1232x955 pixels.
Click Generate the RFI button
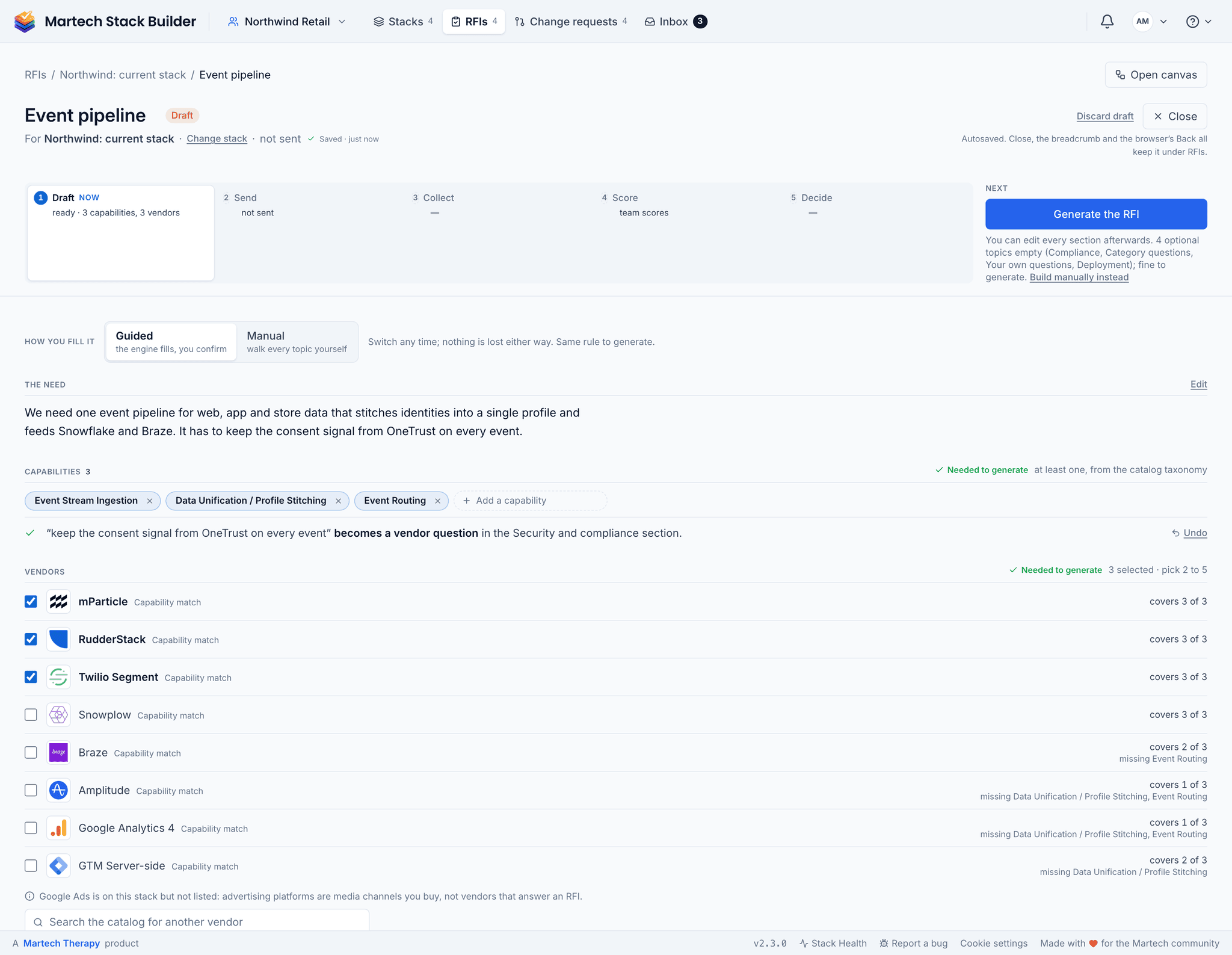(1096, 214)
